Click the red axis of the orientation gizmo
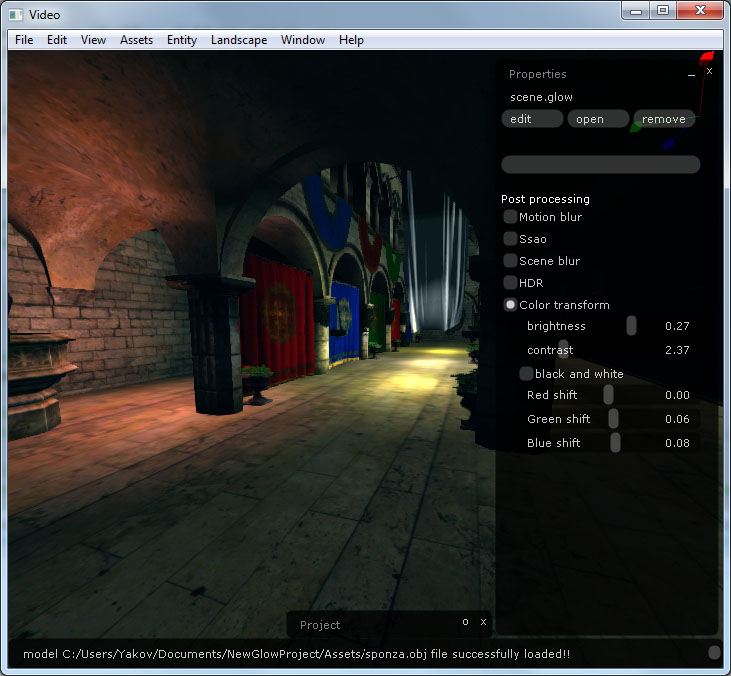The image size is (731, 676). click(706, 58)
